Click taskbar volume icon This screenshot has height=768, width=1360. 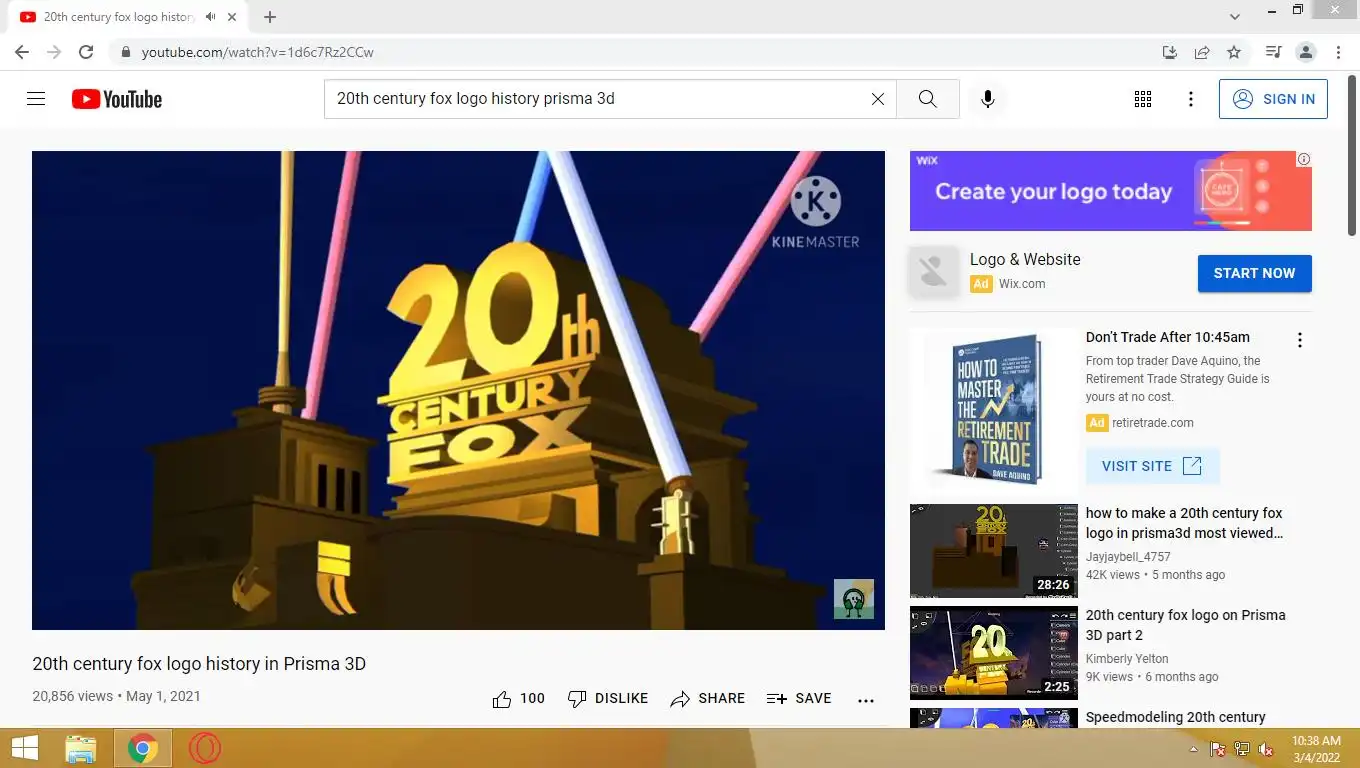click(1266, 749)
